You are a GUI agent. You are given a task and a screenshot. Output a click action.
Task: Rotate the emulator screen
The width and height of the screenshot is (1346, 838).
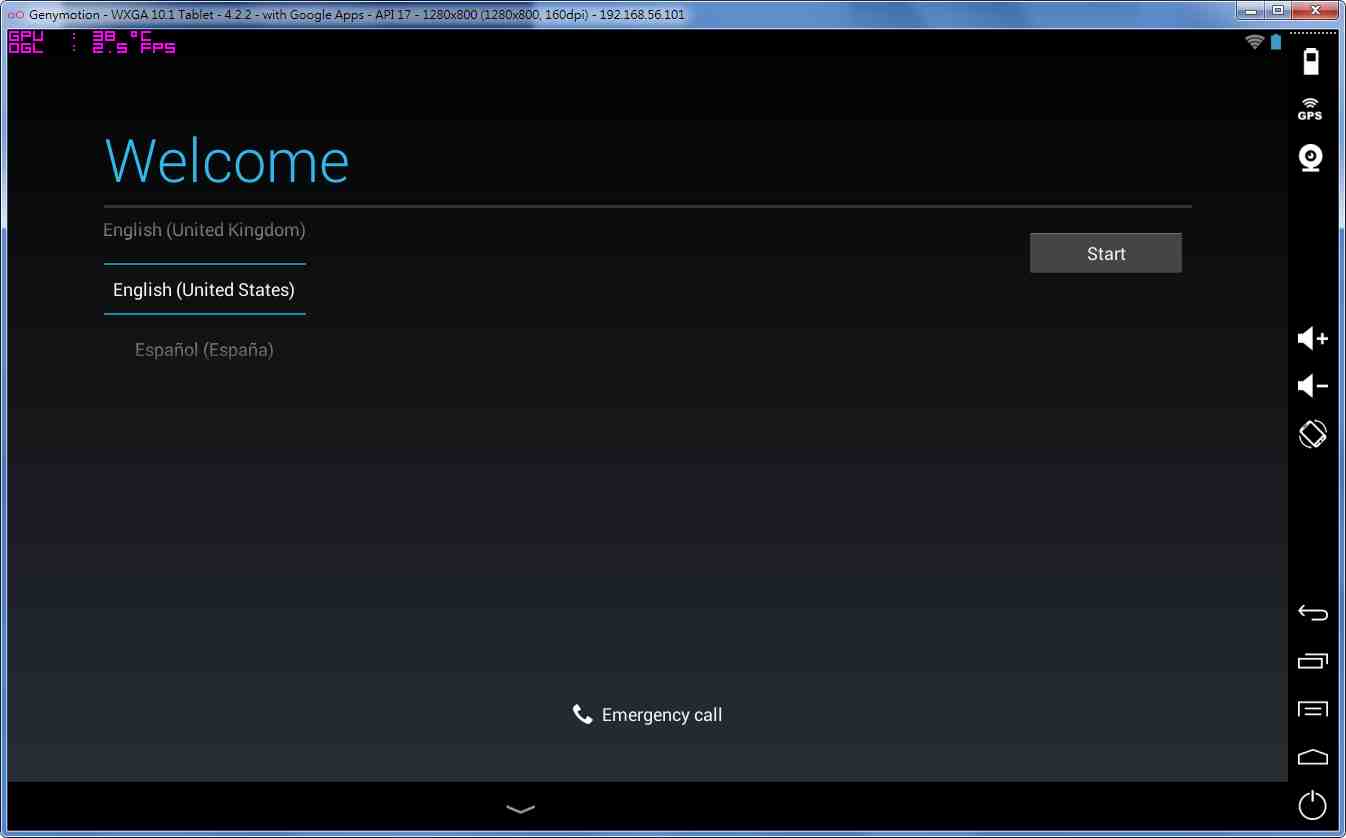point(1312,434)
